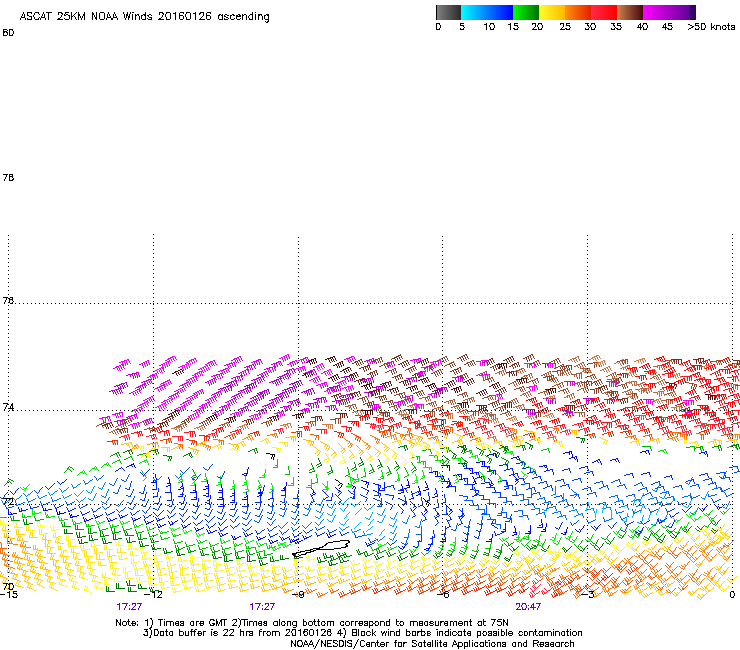Click the red 30-35 knots color band
The width and height of the screenshot is (740, 650).
click(604, 12)
